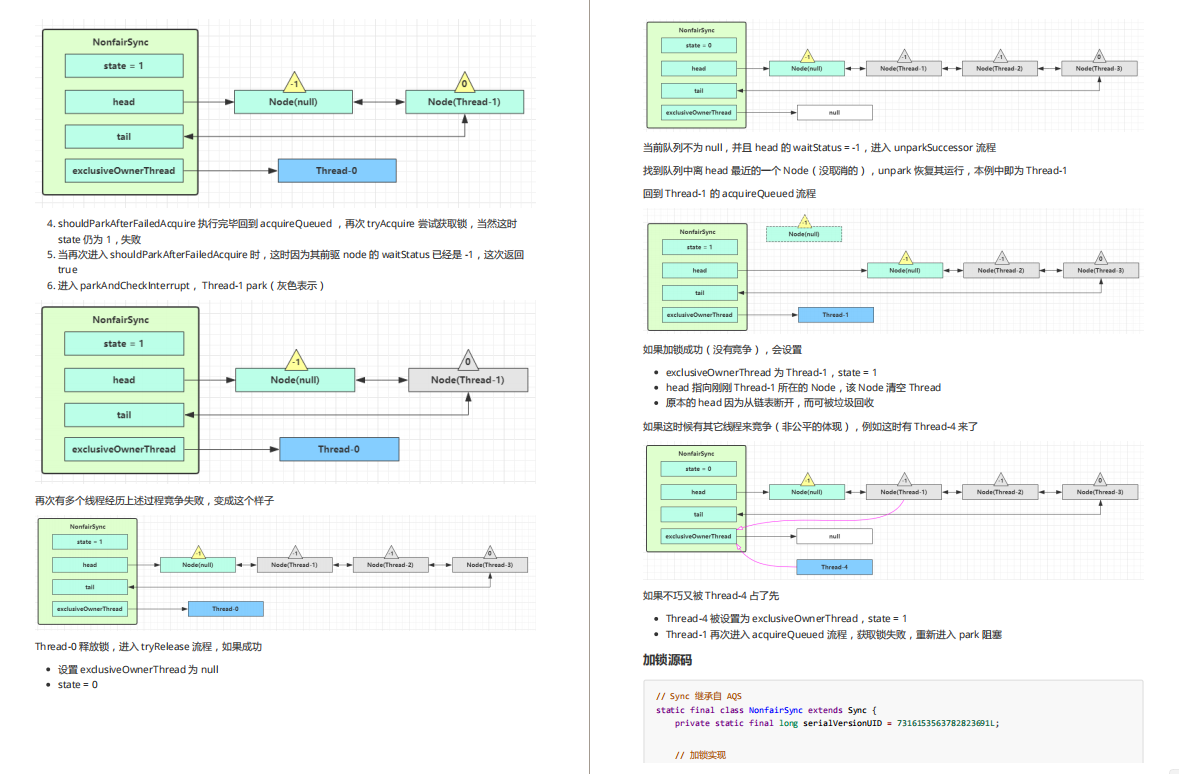
Task: Click the blue Thread-1 owner thread box
Action: pos(835,314)
